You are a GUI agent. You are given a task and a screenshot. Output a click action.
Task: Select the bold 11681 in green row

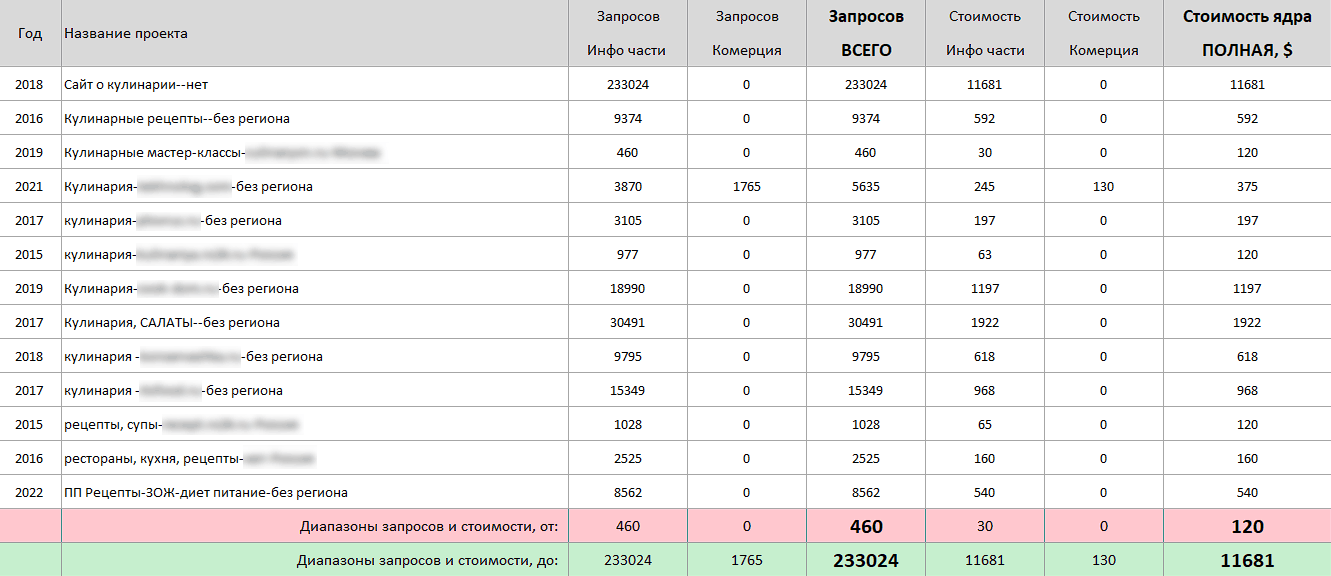coord(1246,561)
